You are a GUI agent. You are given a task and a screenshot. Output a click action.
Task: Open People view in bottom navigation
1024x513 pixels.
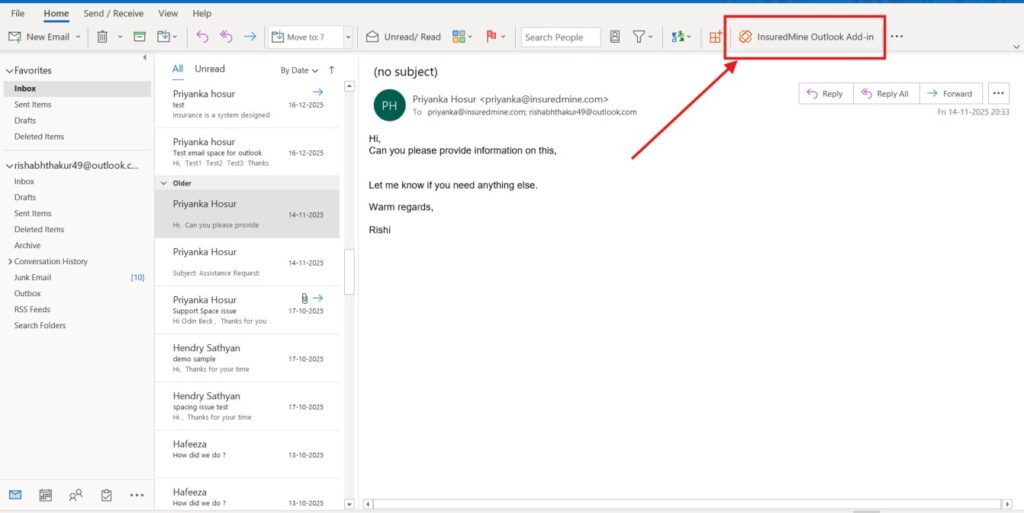tap(75, 495)
